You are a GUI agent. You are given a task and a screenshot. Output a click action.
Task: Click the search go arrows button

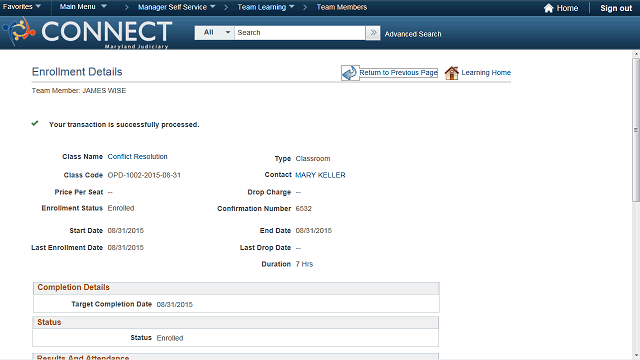pos(373,33)
